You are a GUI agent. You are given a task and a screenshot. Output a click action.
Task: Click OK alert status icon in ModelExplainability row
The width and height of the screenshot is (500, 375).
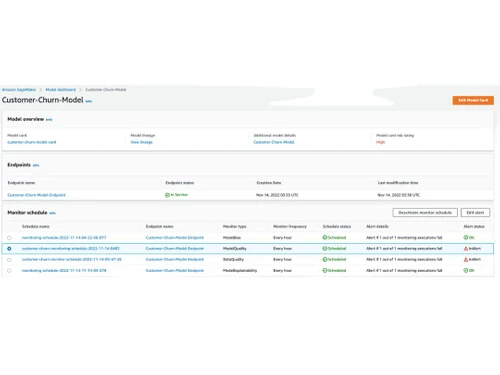pos(466,271)
